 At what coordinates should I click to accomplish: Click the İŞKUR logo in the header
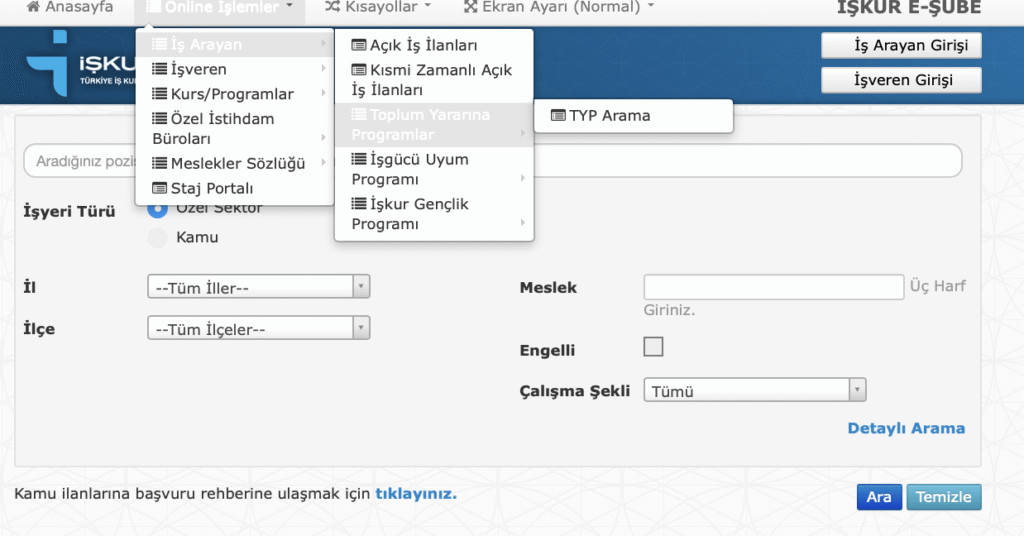tap(80, 64)
